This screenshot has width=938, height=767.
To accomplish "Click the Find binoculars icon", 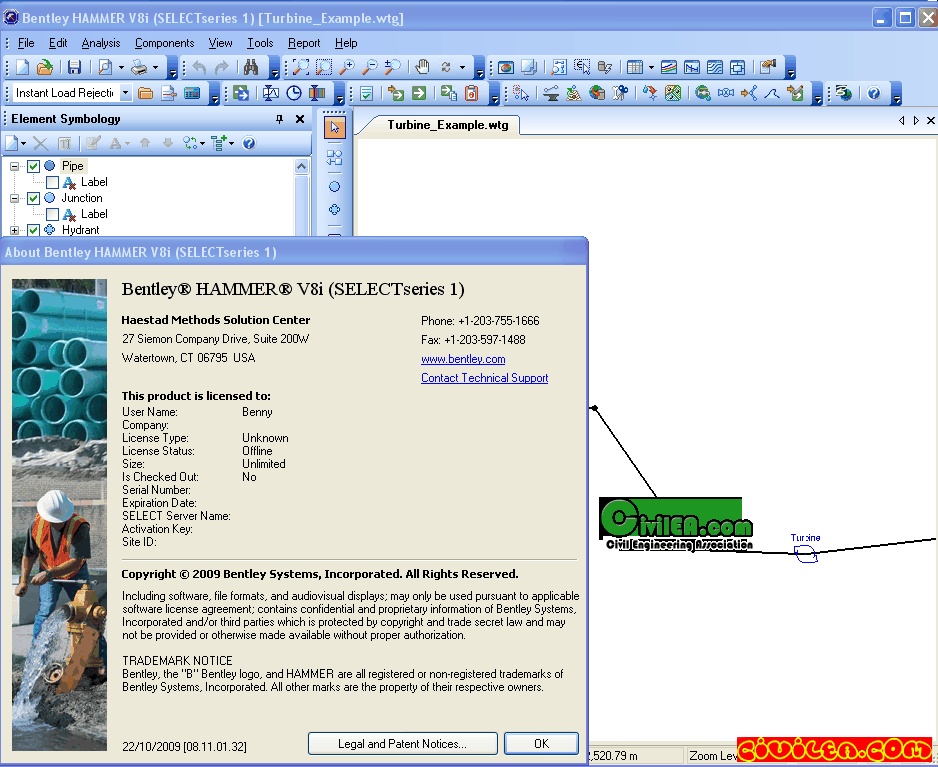I will [x=251, y=67].
